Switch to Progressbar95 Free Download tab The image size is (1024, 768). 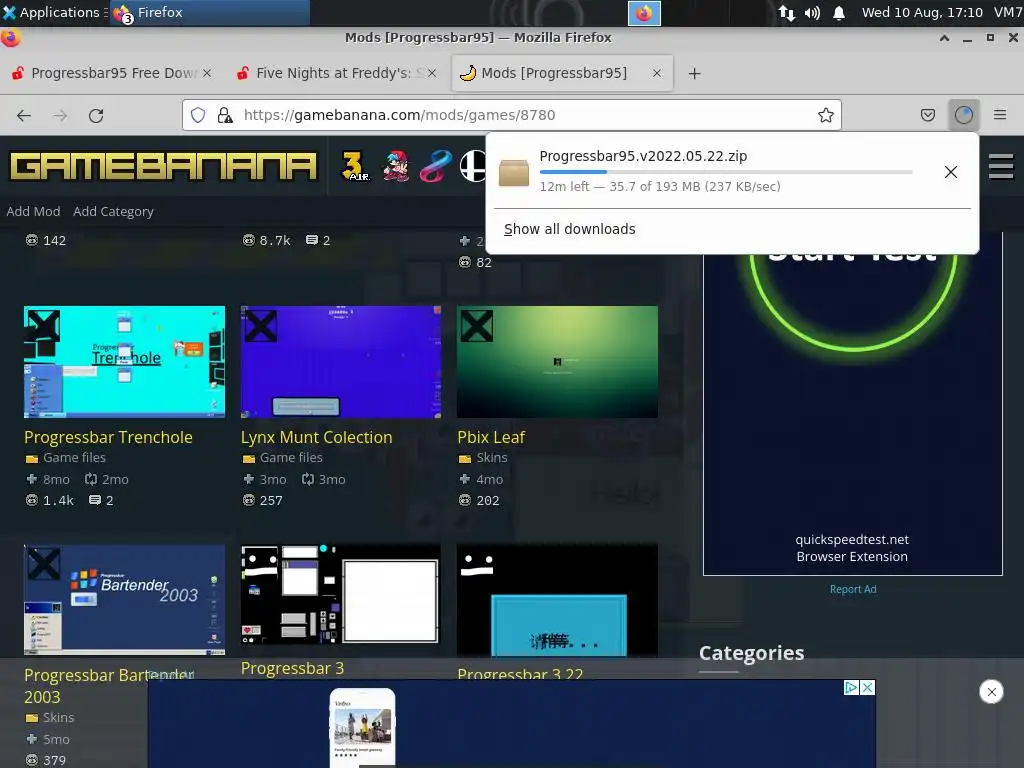pos(111,73)
